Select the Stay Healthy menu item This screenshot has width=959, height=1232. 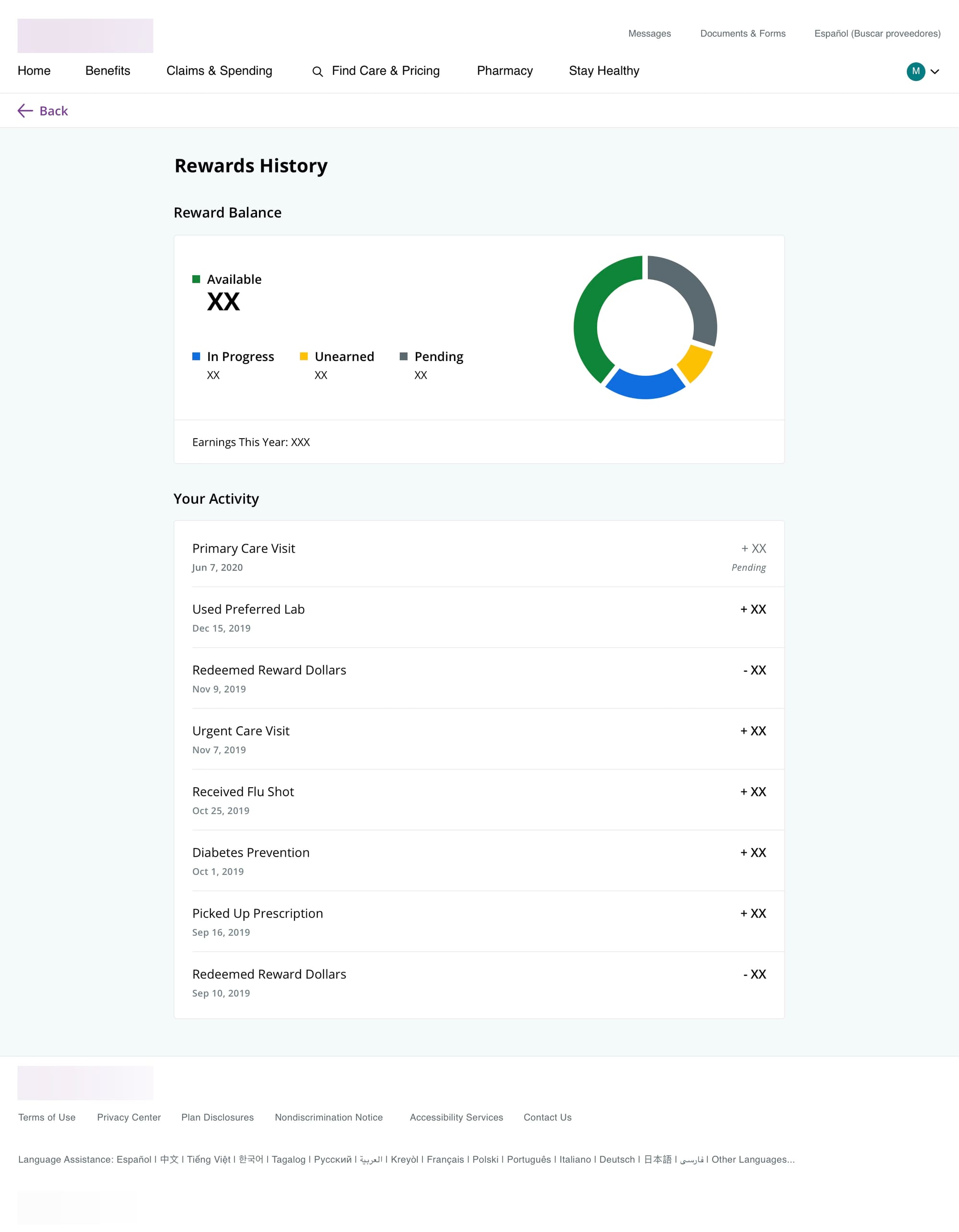(x=604, y=71)
